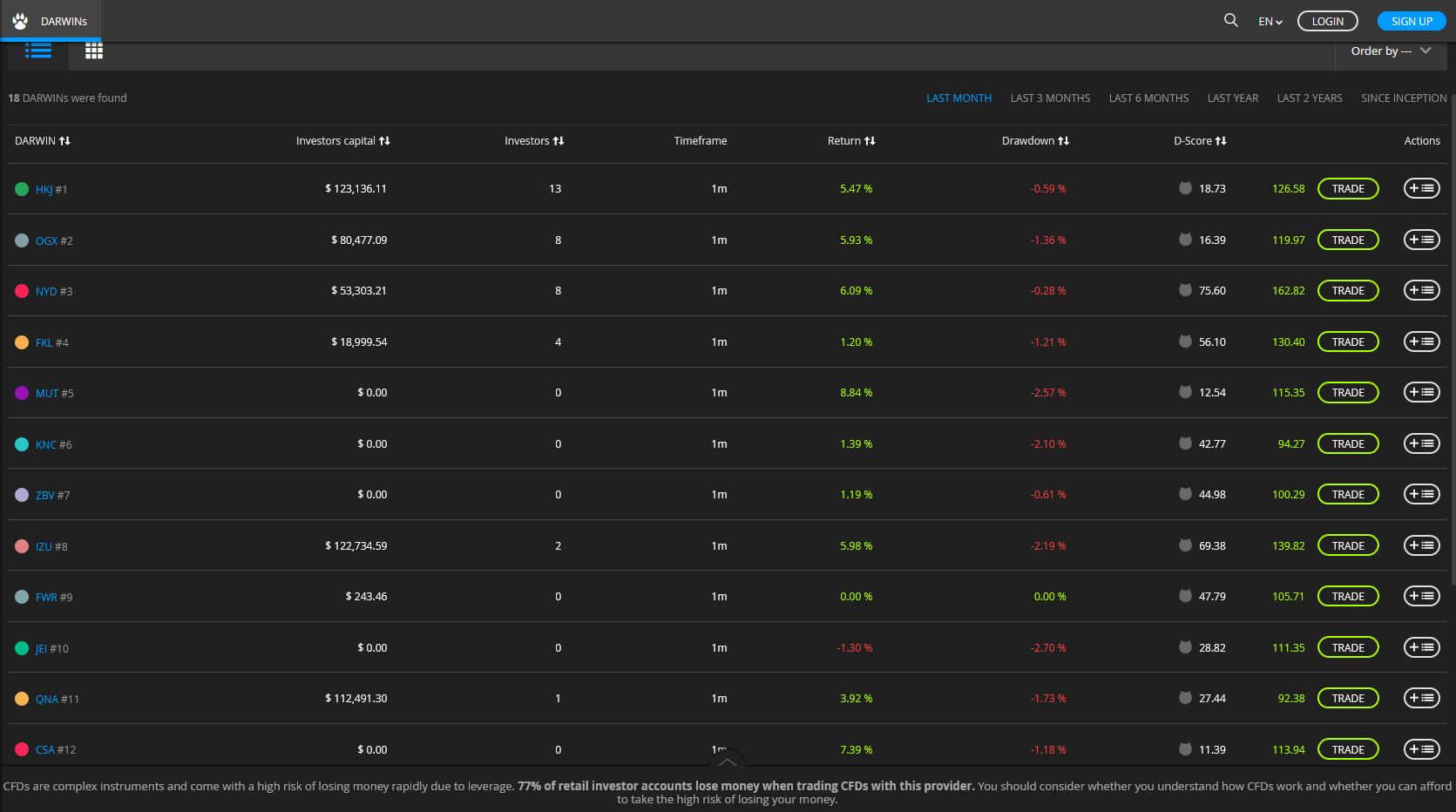Trade the CSA DARWIN
This screenshot has width=1456, height=812.
point(1348,749)
